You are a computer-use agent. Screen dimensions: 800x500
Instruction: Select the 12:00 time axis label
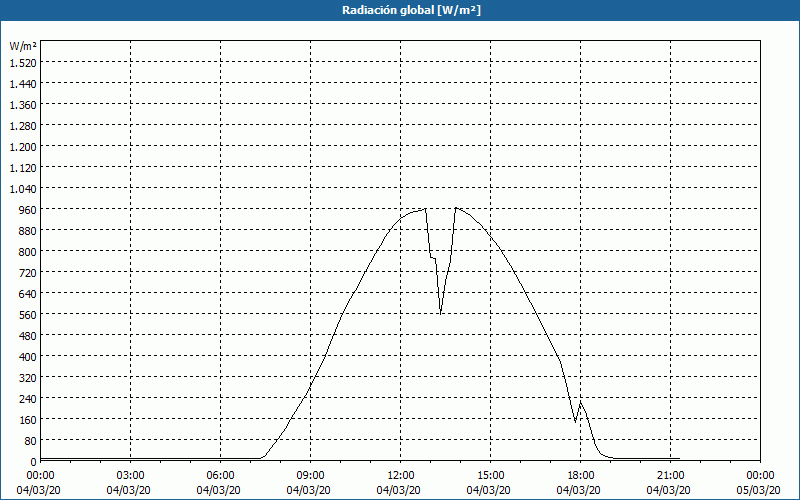401,476
